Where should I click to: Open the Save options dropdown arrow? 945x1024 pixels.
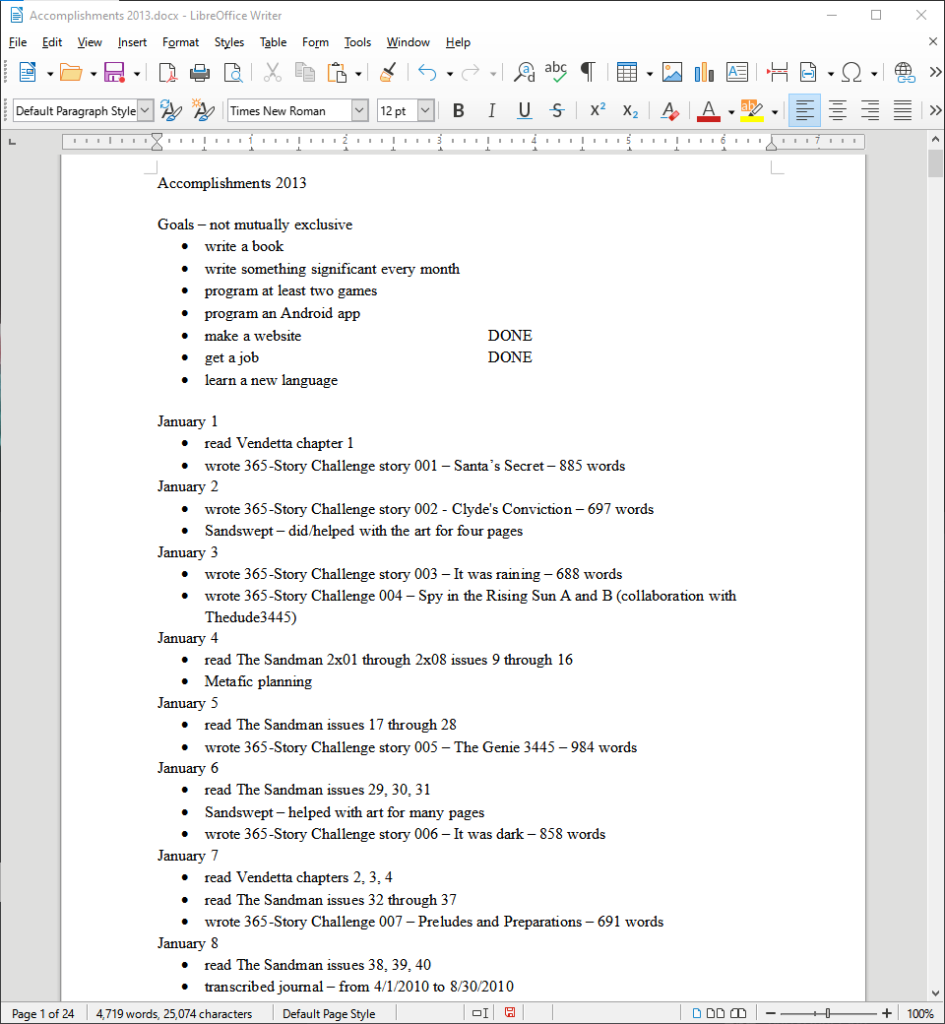pos(136,74)
